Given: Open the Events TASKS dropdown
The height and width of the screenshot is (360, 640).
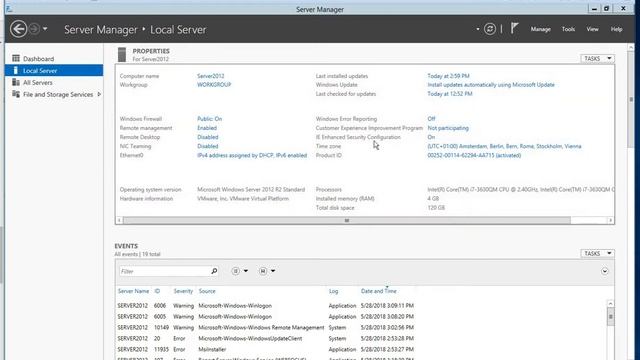Looking at the screenshot, I should 597,253.
